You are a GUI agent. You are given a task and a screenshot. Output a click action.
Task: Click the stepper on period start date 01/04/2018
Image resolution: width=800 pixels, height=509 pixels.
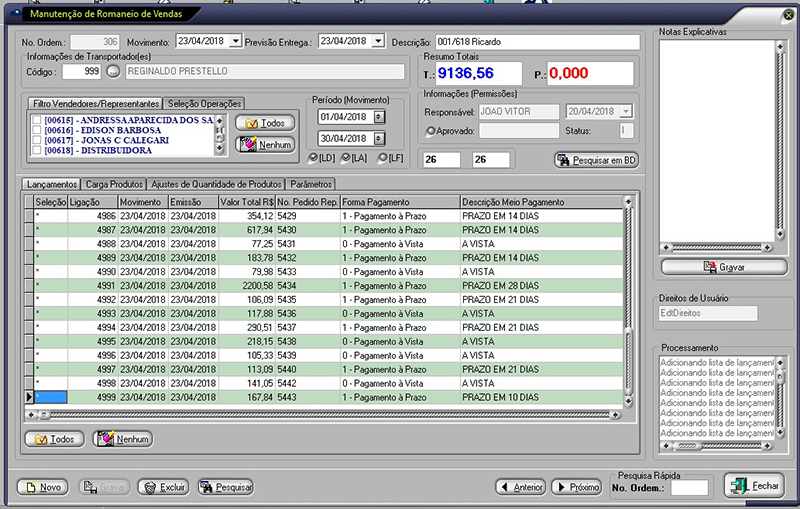(378, 117)
